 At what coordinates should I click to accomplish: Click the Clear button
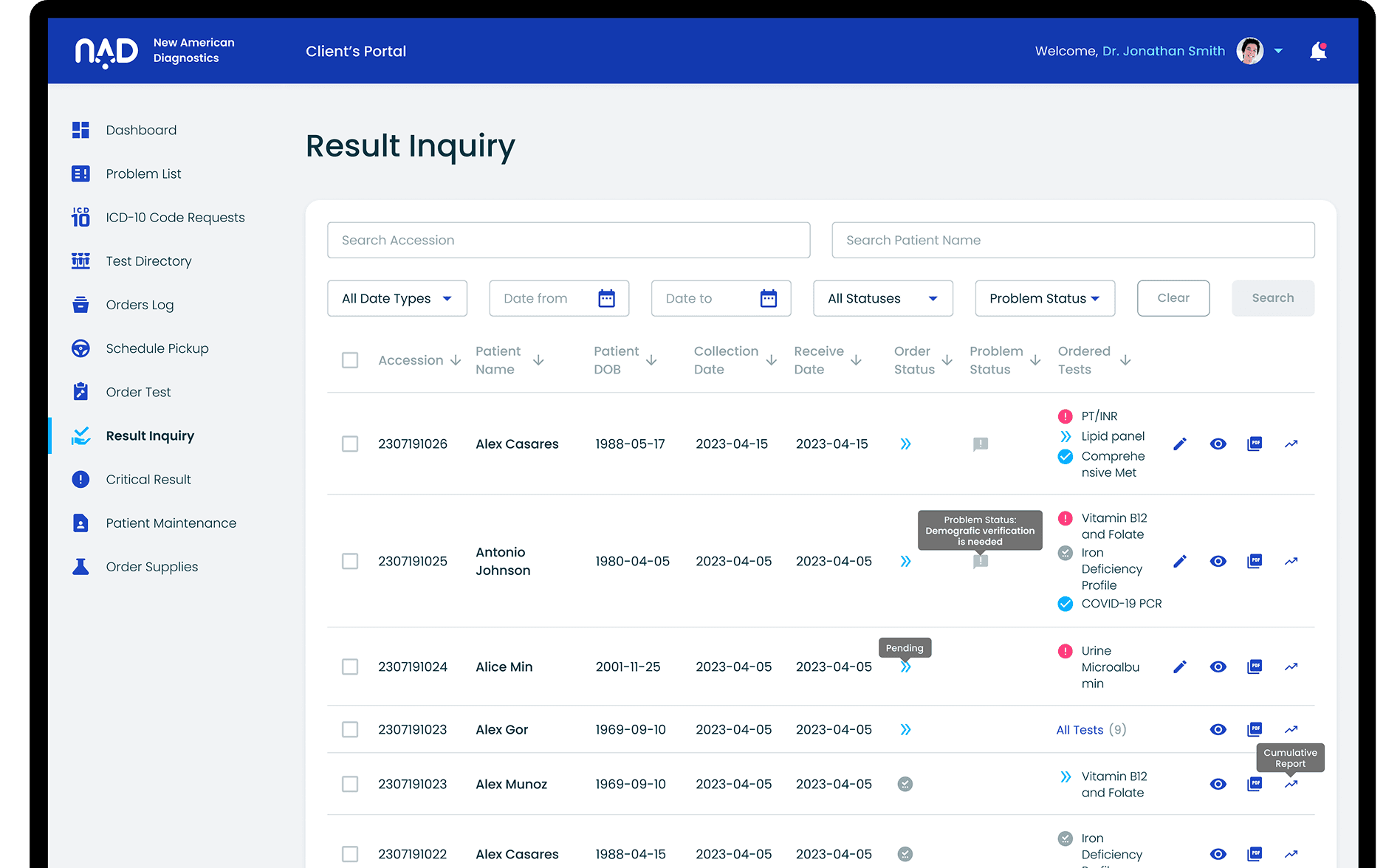(x=1173, y=298)
